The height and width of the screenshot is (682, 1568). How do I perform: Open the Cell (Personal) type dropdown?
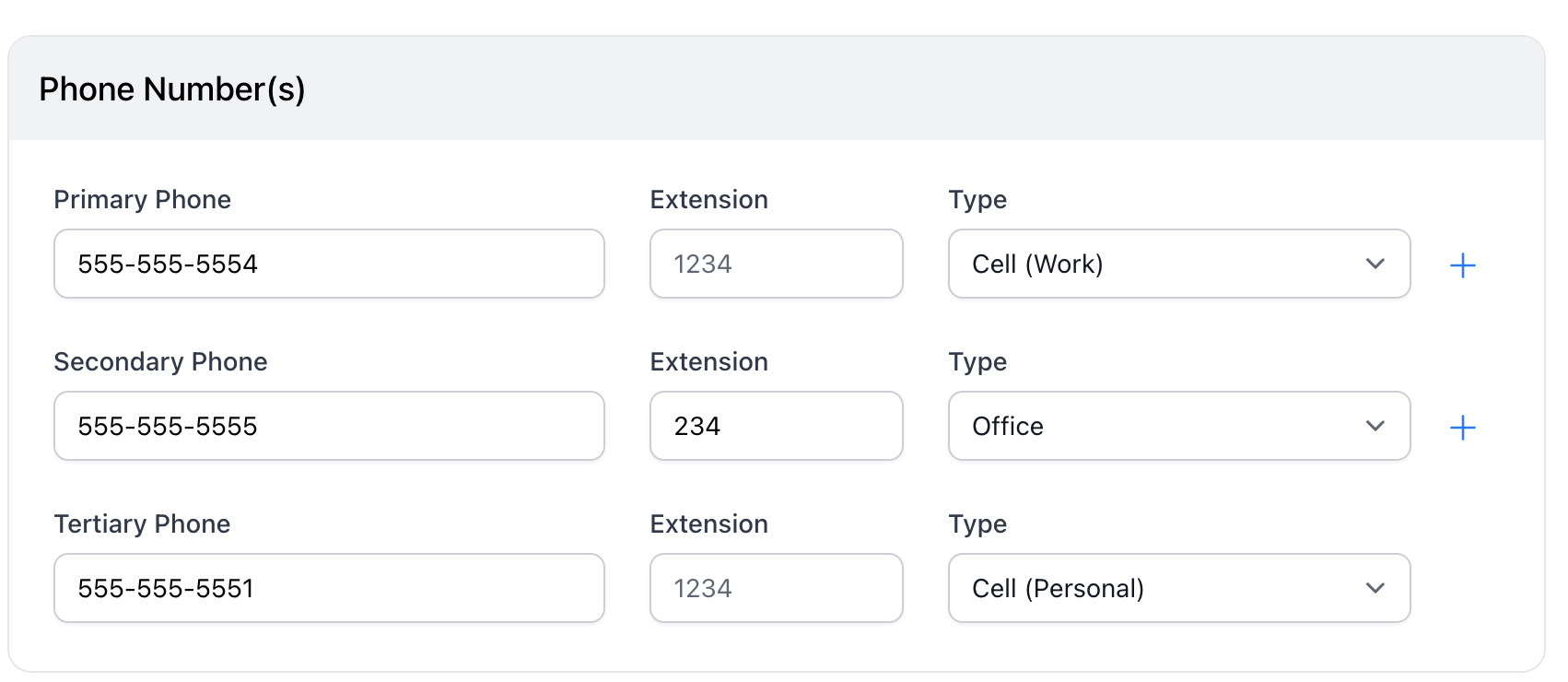click(1178, 589)
